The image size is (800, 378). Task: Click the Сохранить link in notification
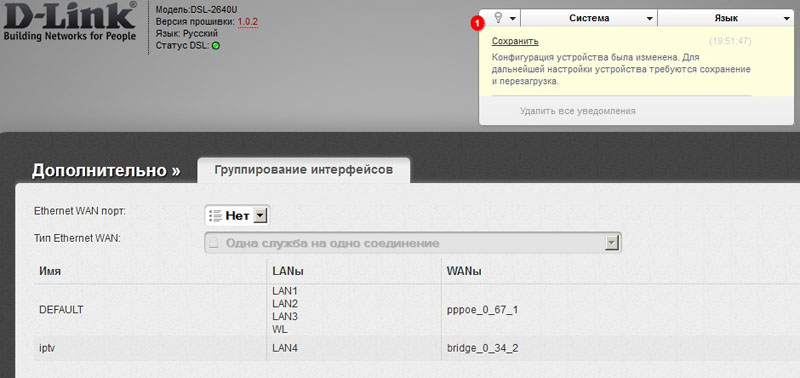tap(515, 41)
